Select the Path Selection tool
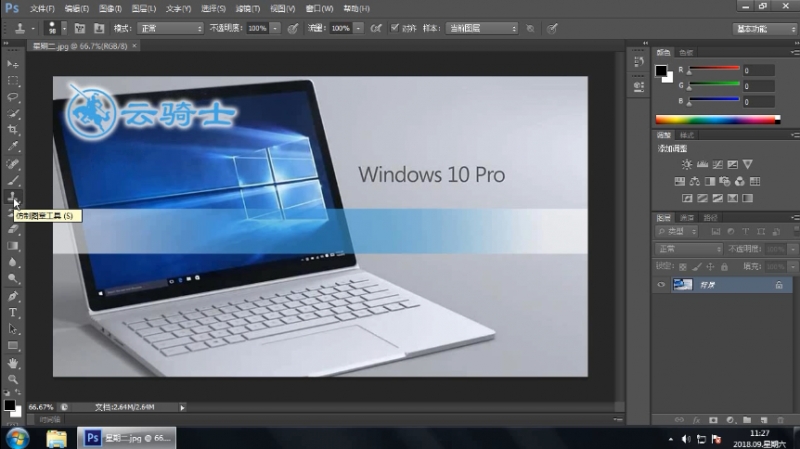 13,329
